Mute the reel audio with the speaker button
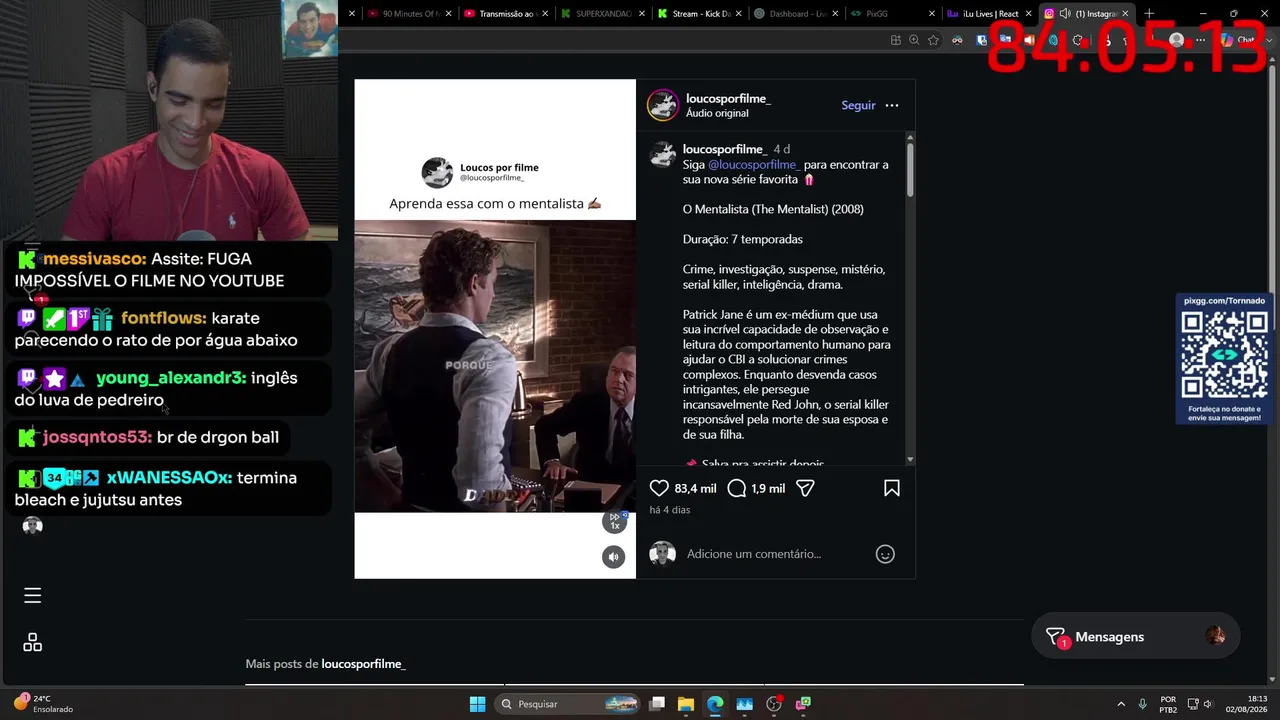The height and width of the screenshot is (720, 1280). tap(614, 557)
